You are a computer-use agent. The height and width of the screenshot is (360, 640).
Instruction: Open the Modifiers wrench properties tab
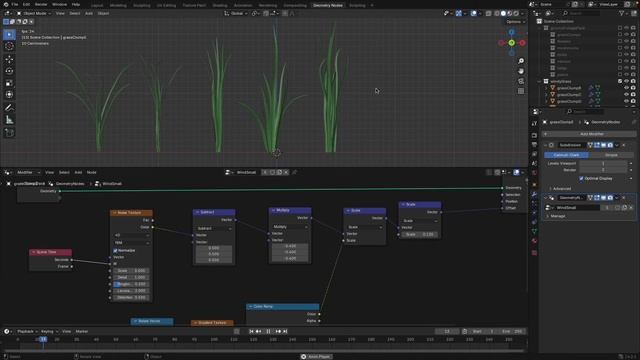point(534,194)
